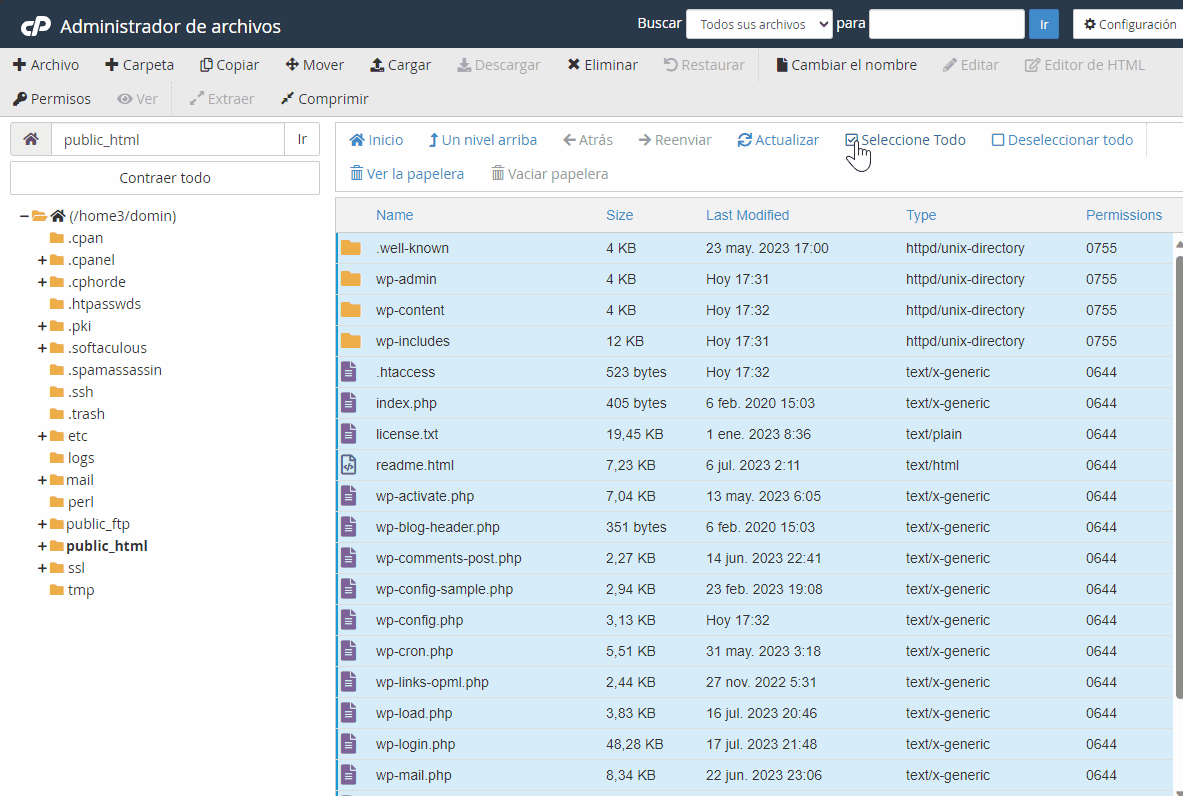Expand the public_ftp folder in tree
Viewport: 1183px width, 796px height.
pyautogui.click(x=42, y=524)
